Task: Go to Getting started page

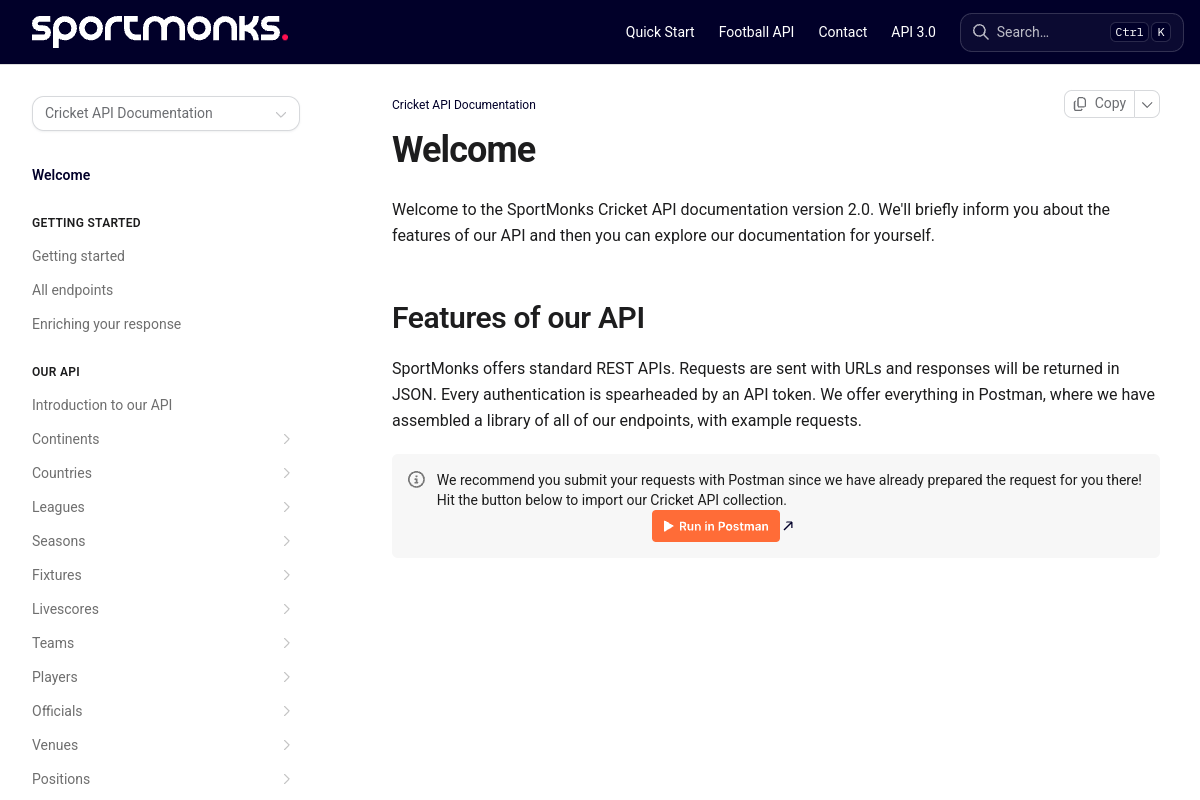Action: (x=78, y=256)
